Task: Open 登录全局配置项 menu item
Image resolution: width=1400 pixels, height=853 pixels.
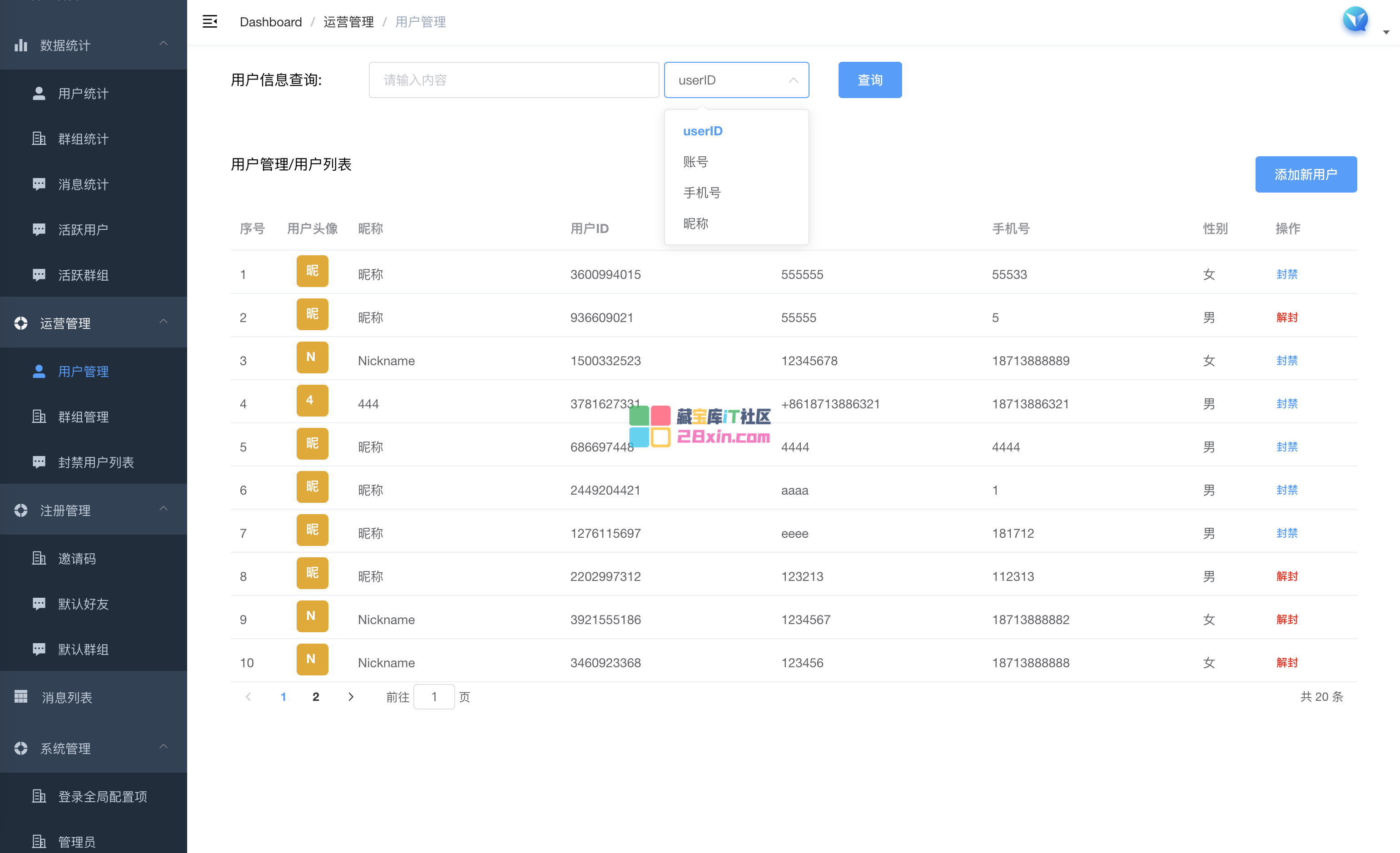Action: pyautogui.click(x=102, y=796)
